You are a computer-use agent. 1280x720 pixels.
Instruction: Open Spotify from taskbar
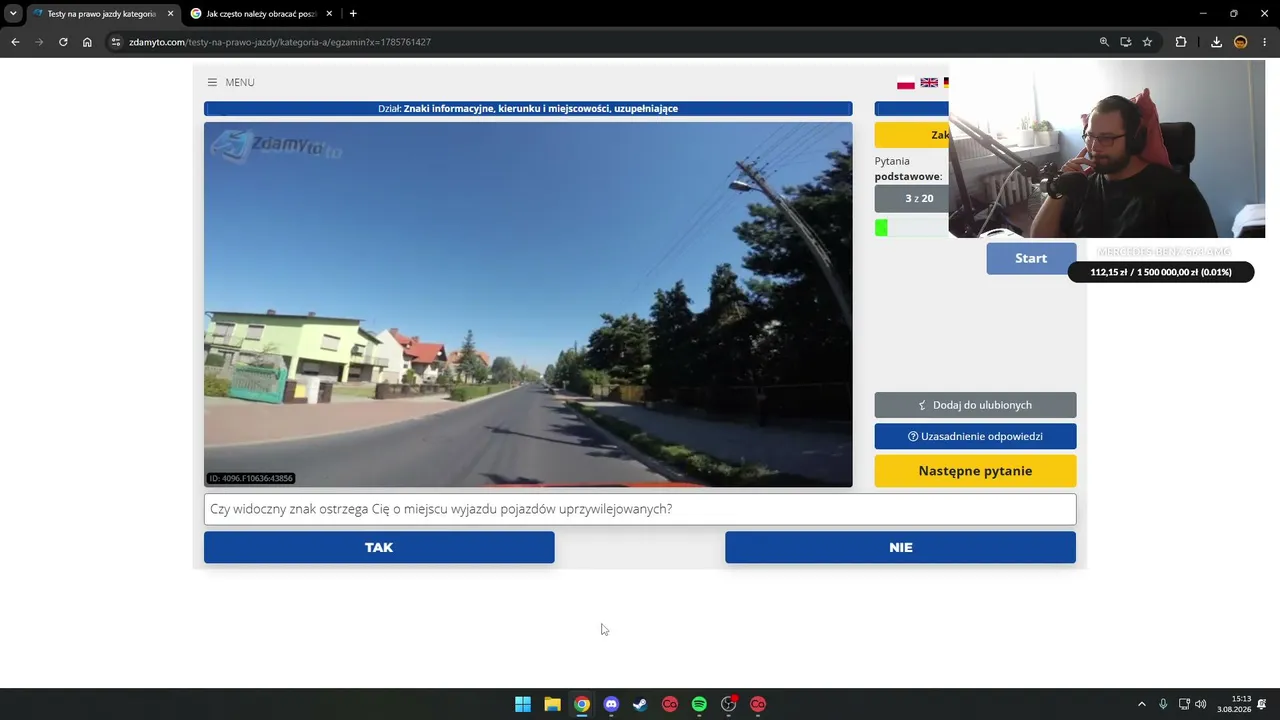699,704
